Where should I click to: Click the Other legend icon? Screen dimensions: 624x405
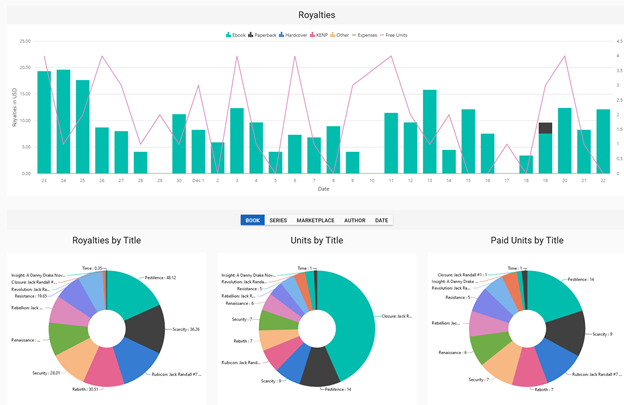tap(332, 35)
